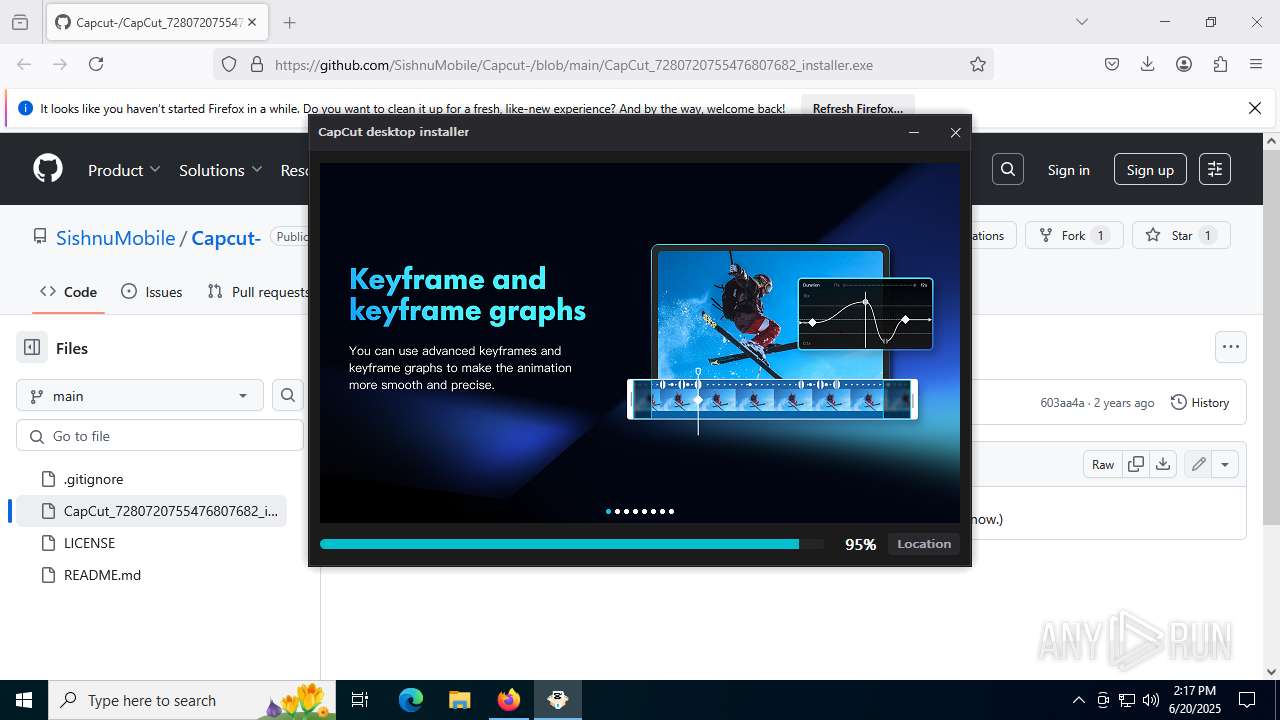Viewport: 1280px width, 720px height.
Task: Open Firefox tab overview icon
Action: tap(20, 22)
